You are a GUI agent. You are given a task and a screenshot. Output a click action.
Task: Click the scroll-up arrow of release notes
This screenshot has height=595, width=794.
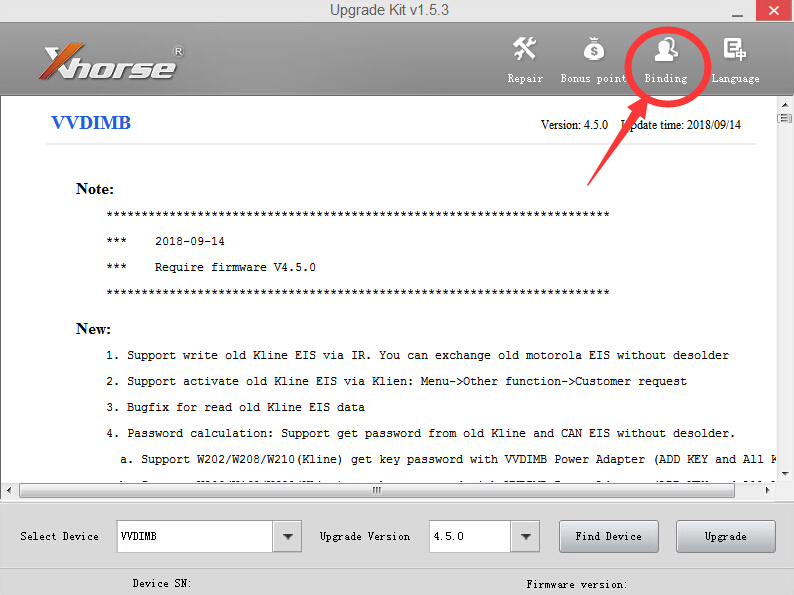785,105
